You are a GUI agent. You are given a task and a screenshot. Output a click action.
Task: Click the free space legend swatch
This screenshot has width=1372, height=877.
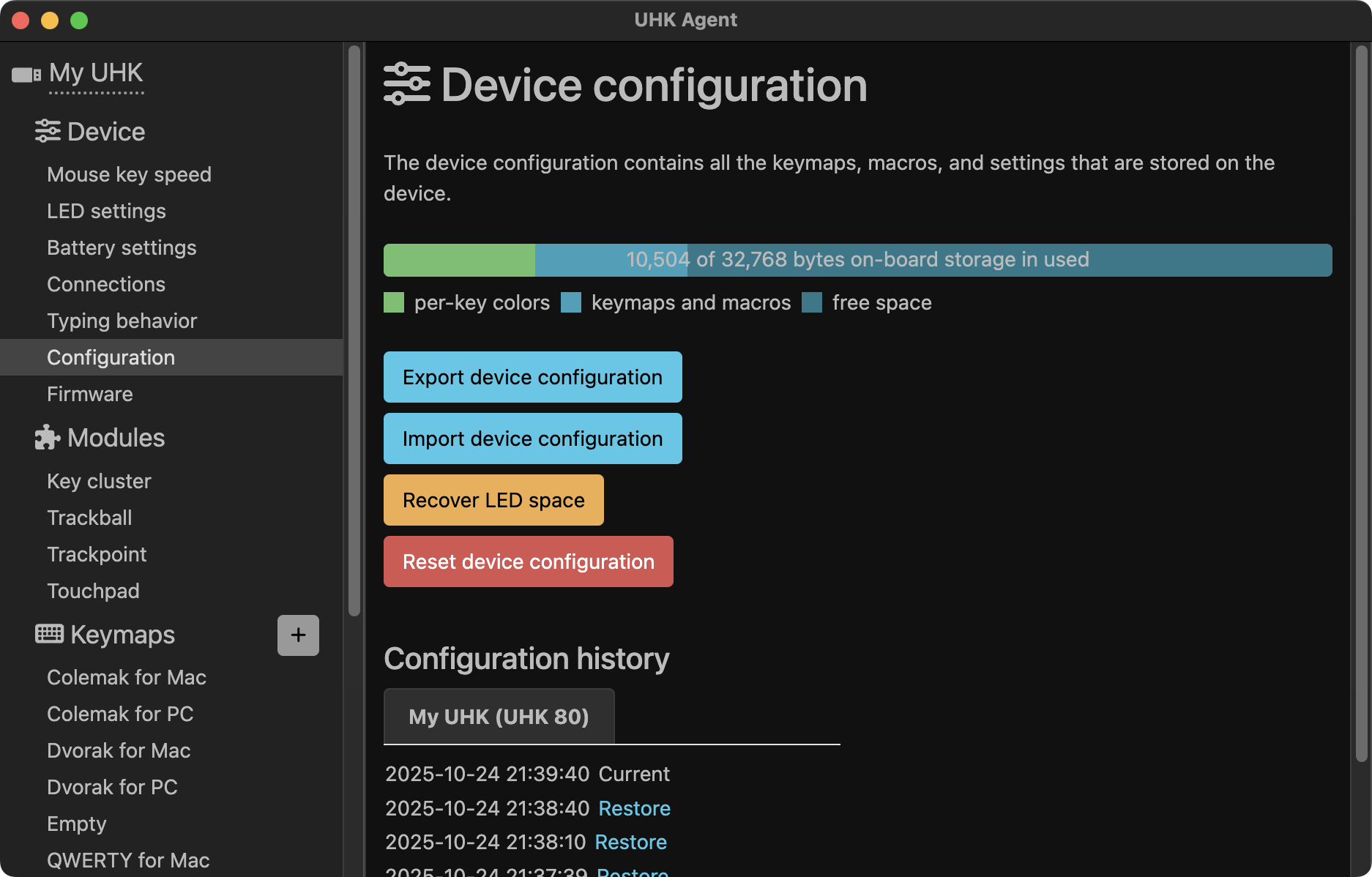point(812,302)
